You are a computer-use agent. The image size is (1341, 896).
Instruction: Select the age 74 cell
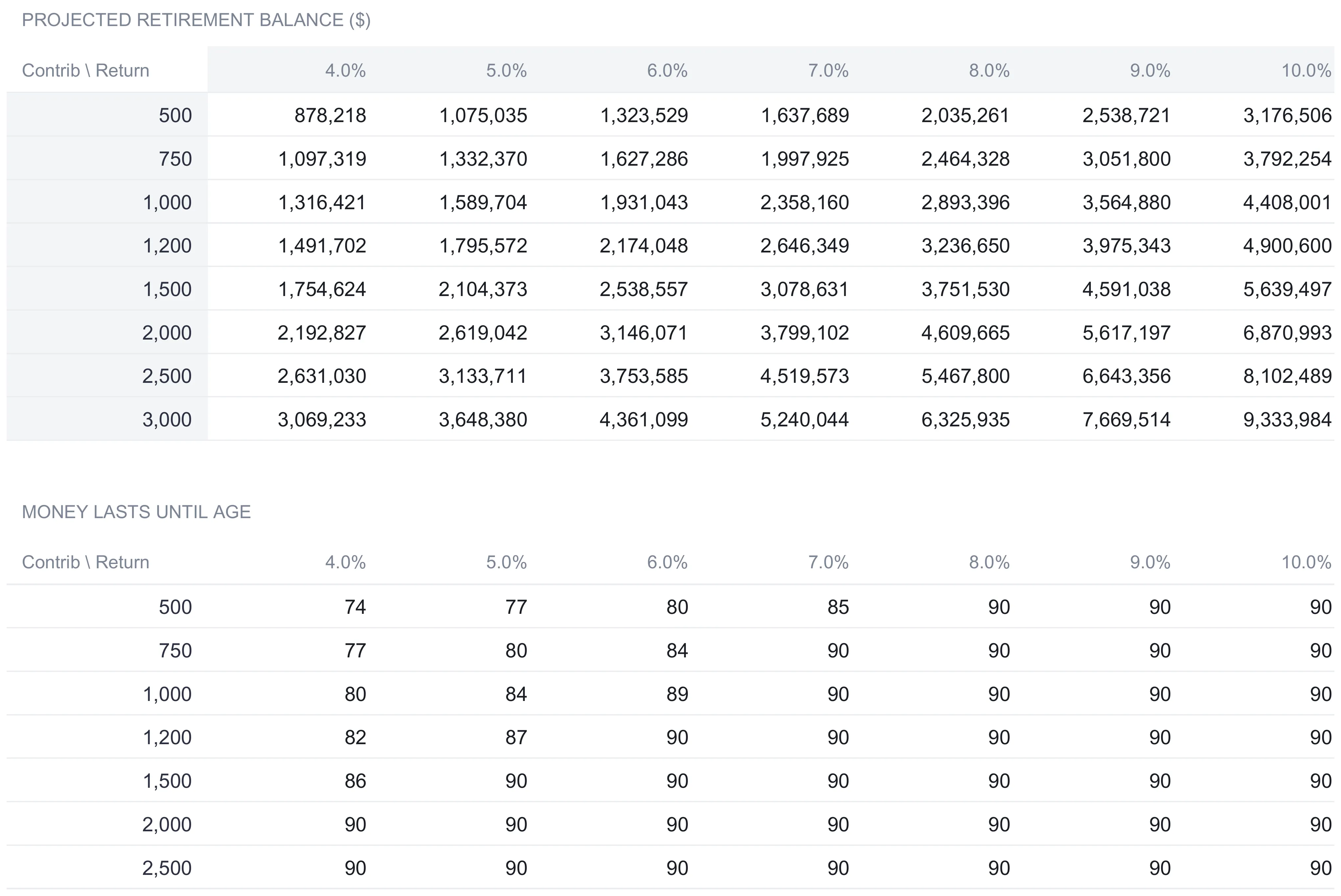click(355, 607)
